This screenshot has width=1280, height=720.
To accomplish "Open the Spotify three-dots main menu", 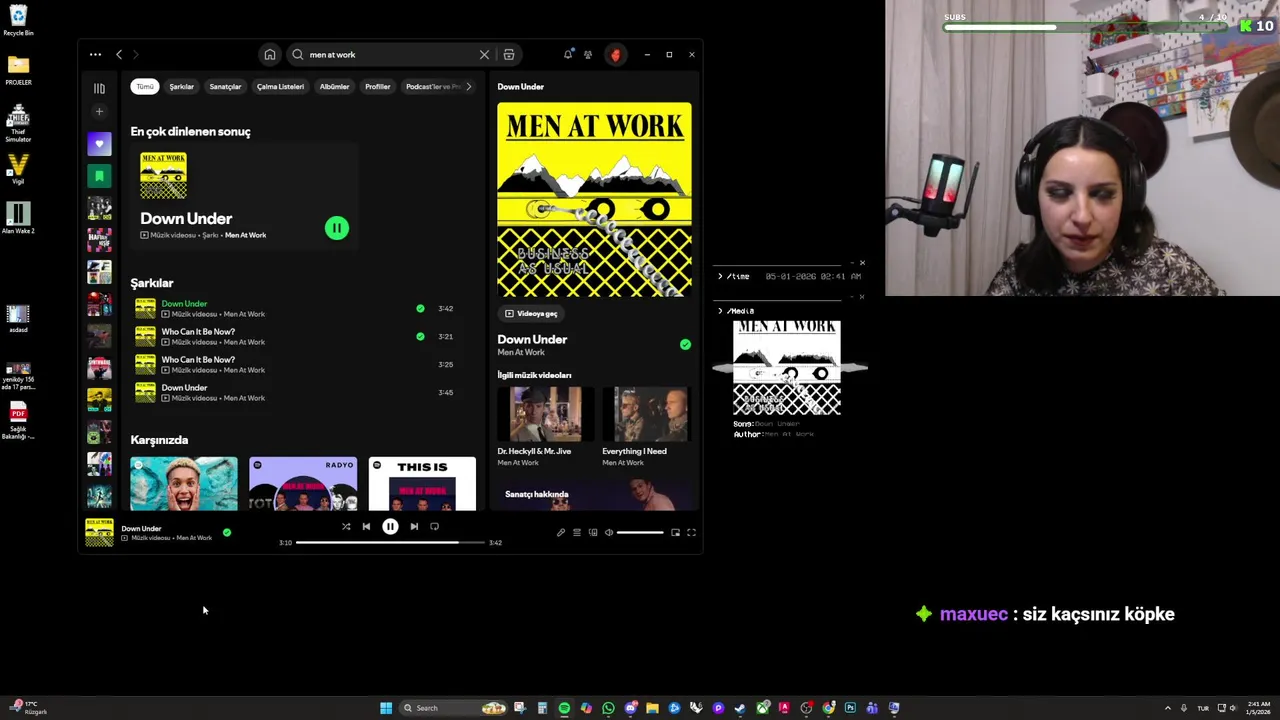I will (95, 55).
